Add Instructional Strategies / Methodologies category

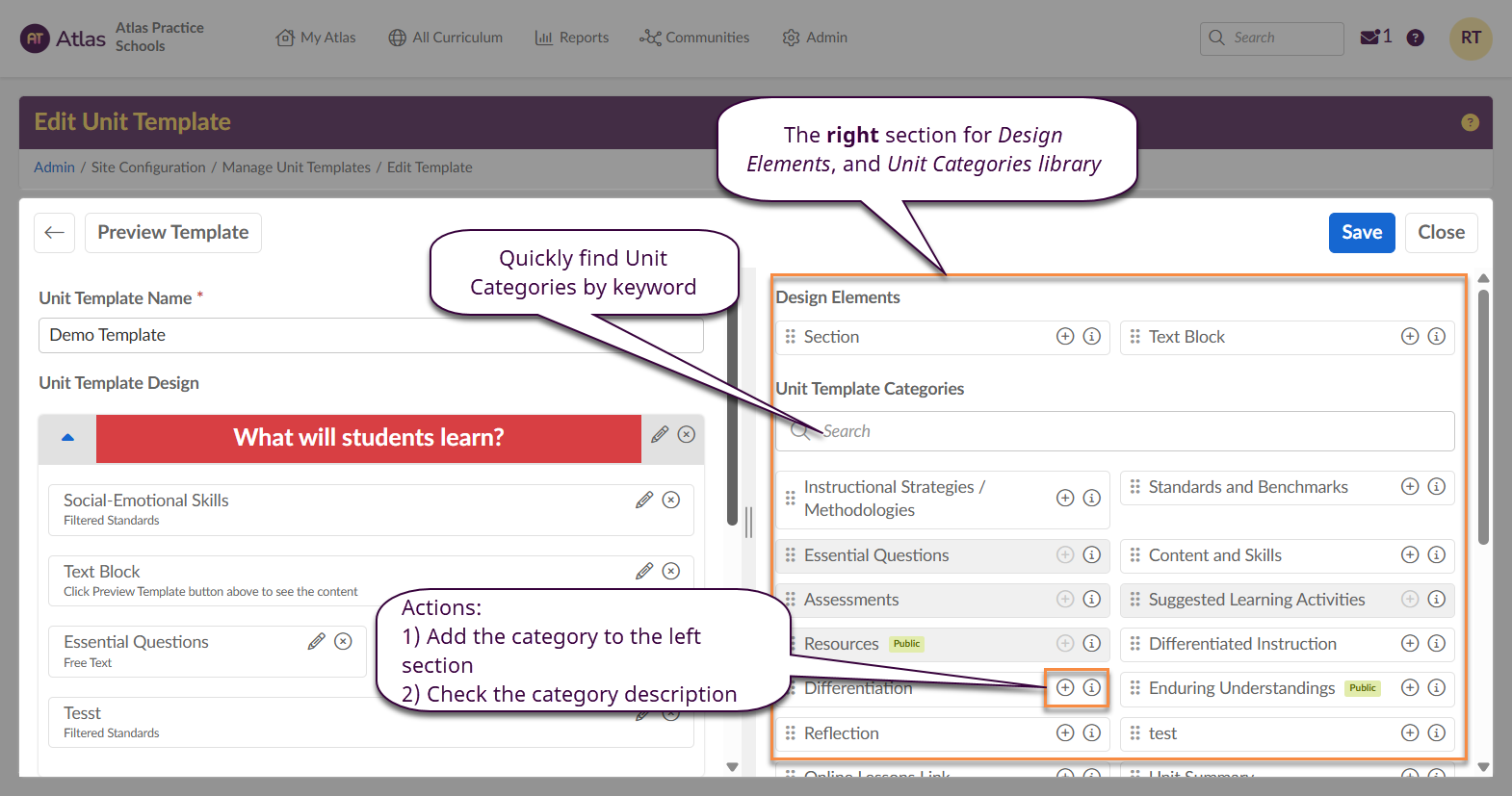pyautogui.click(x=1065, y=499)
